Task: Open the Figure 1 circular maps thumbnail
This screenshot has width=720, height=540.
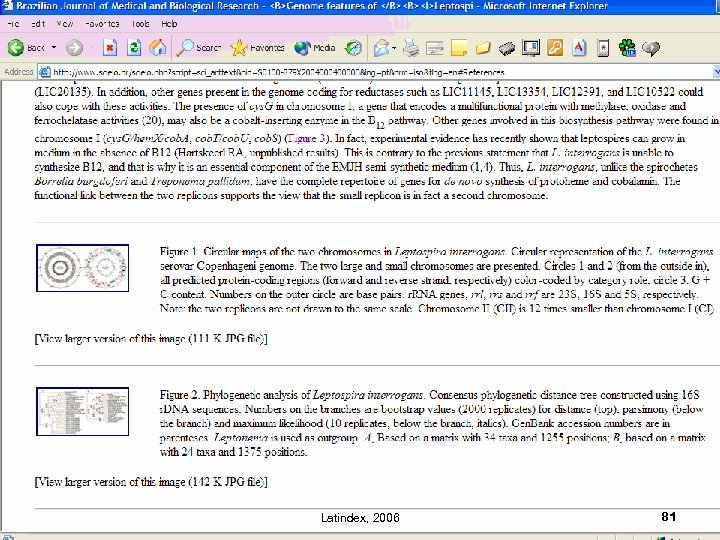Action: tap(82, 268)
